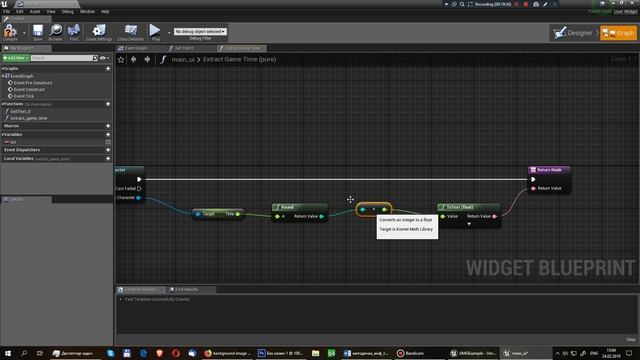This screenshot has height=360, width=640.
Task: Expand the Compile options dropdown arrow
Action: pyautogui.click(x=24, y=33)
